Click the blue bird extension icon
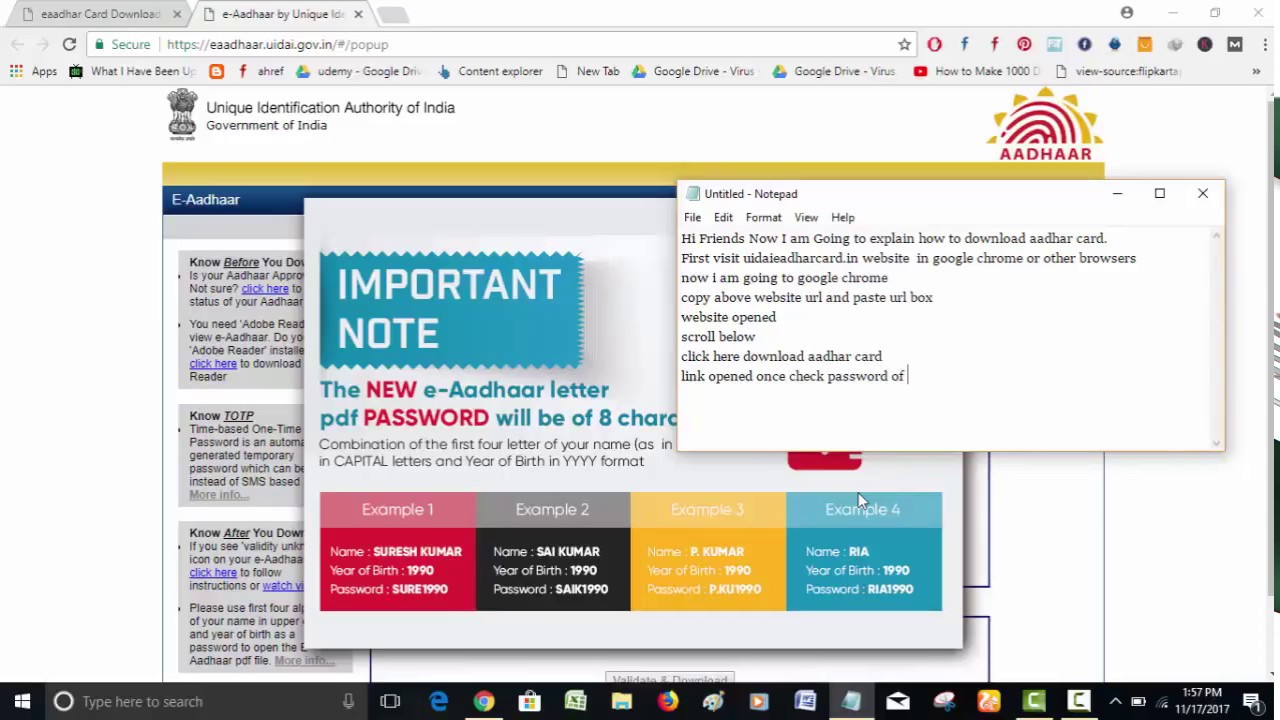1280x720 pixels. point(1114,44)
